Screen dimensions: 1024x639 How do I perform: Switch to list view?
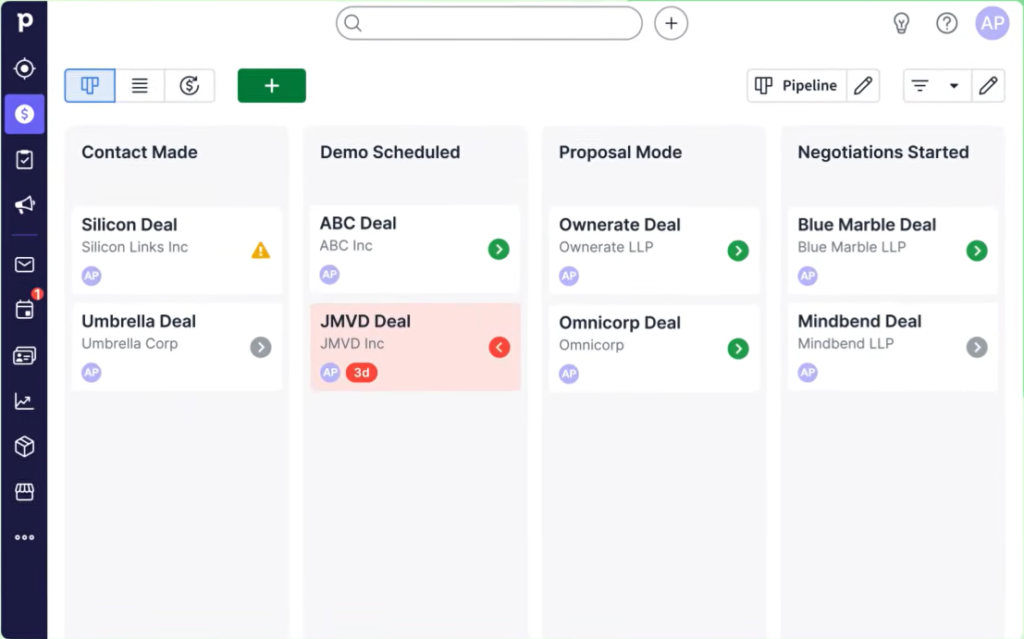click(x=140, y=86)
